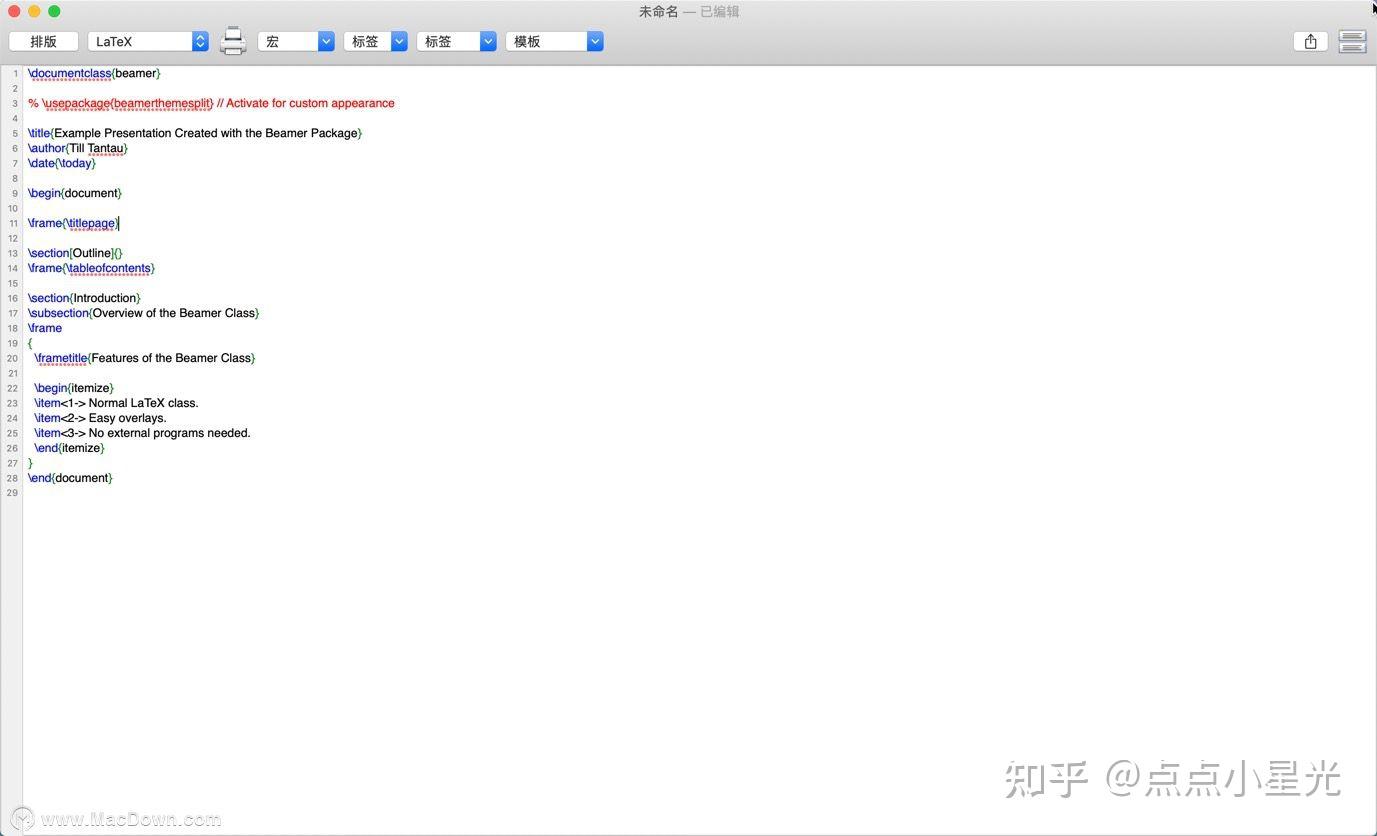Open the 模板 templates dropdown
Viewport: 1377px width, 836px height.
pyautogui.click(x=555, y=41)
